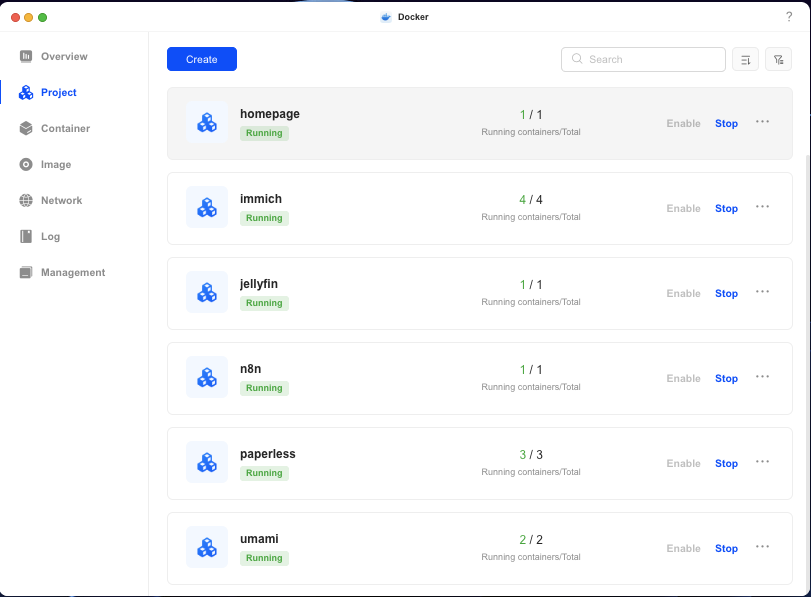Open the options menu for umami project
The height and width of the screenshot is (597, 811).
pos(762,547)
